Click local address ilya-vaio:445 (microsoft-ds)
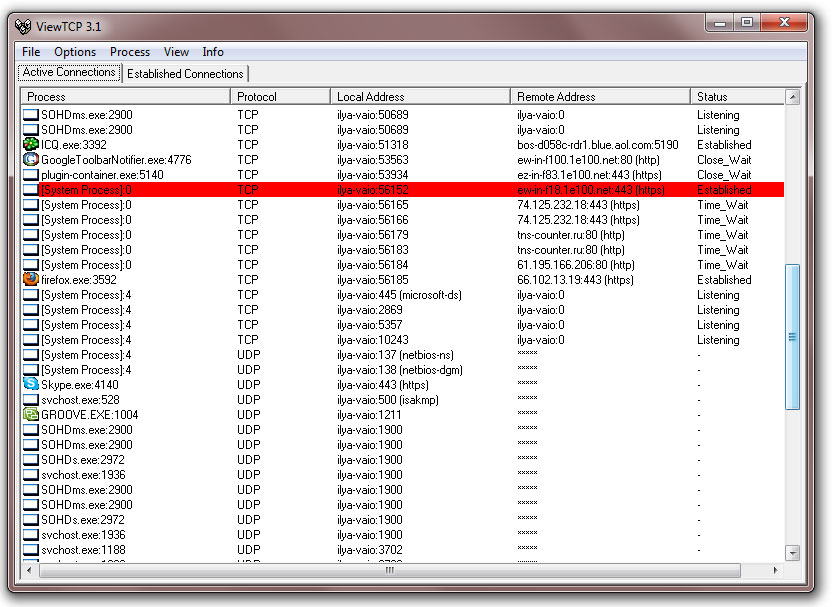The image size is (832, 607). pos(399,294)
